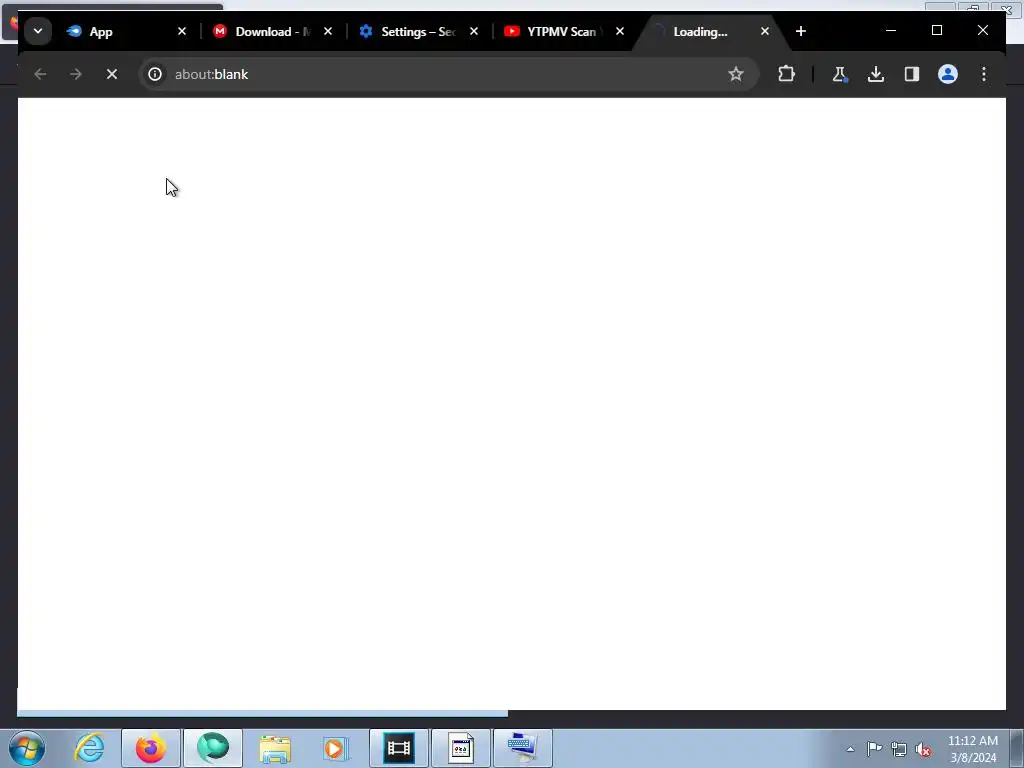Open Chrome Labs experiments flask icon
Viewport: 1024px width, 768px height.
(x=840, y=74)
